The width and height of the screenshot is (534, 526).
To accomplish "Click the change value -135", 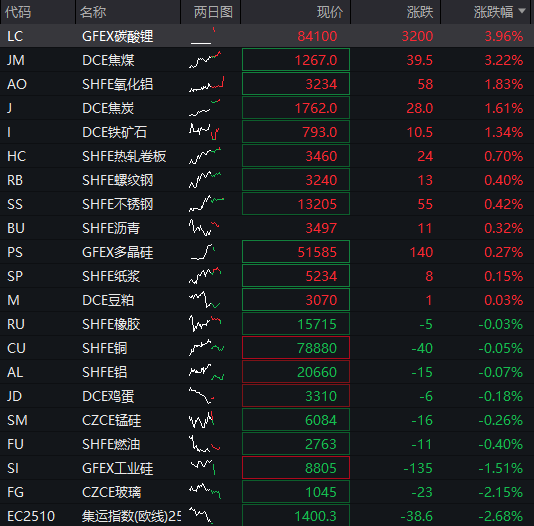I will tap(418, 468).
